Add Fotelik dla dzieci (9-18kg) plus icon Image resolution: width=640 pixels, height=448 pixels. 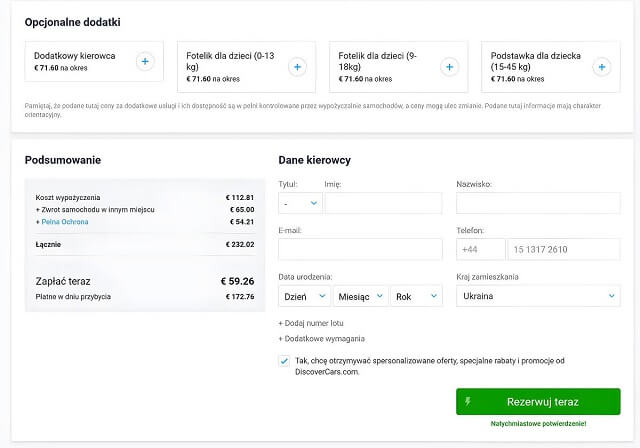pyautogui.click(x=449, y=67)
